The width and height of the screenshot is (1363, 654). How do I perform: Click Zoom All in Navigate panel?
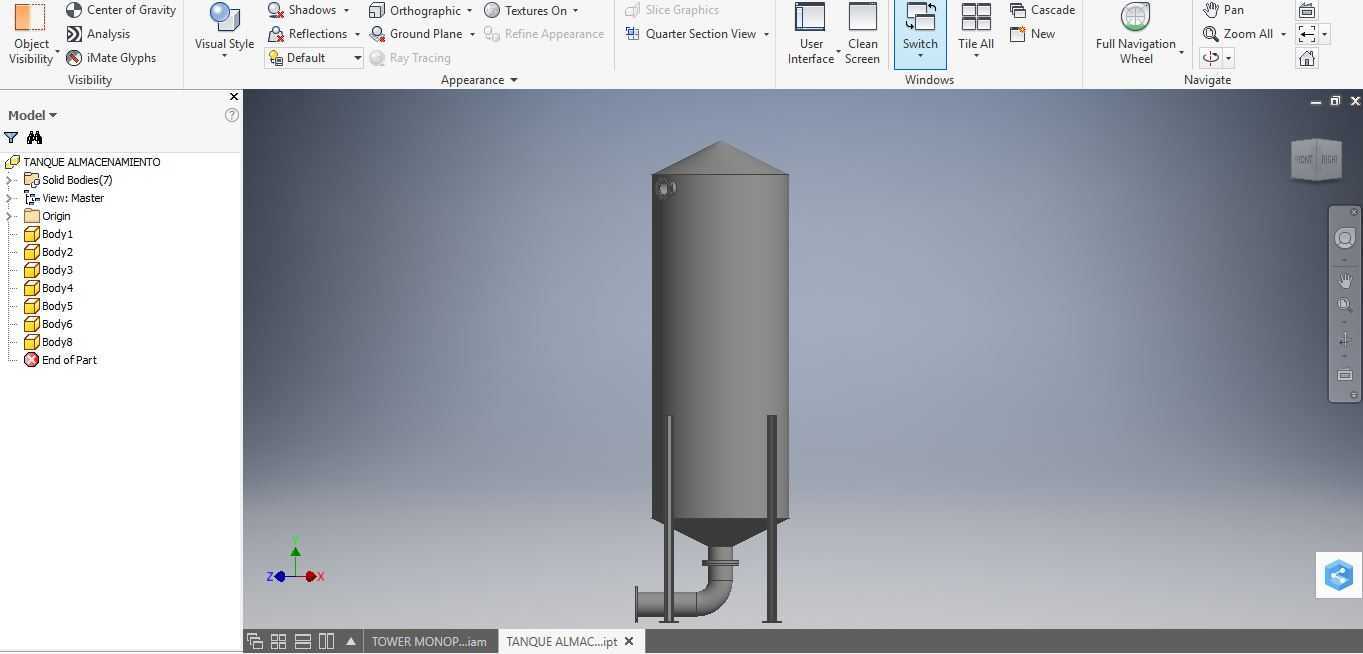1238,34
